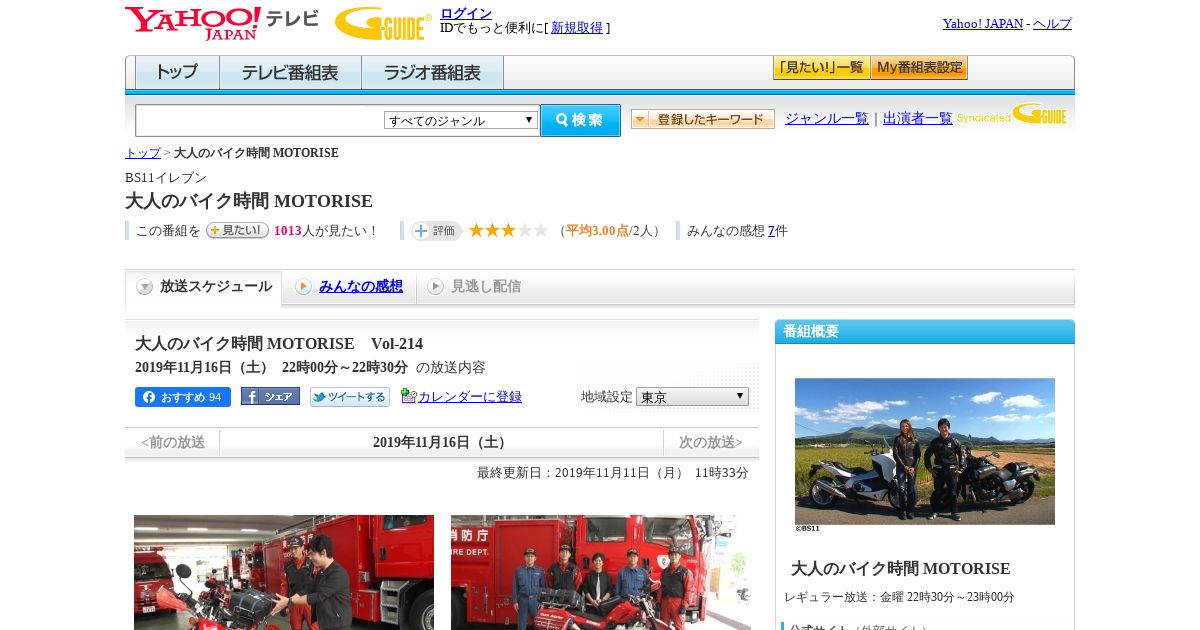Viewport: 1200px width, 630px height.
Task: Click the G-GUIDE logo in header
Action: click(383, 23)
